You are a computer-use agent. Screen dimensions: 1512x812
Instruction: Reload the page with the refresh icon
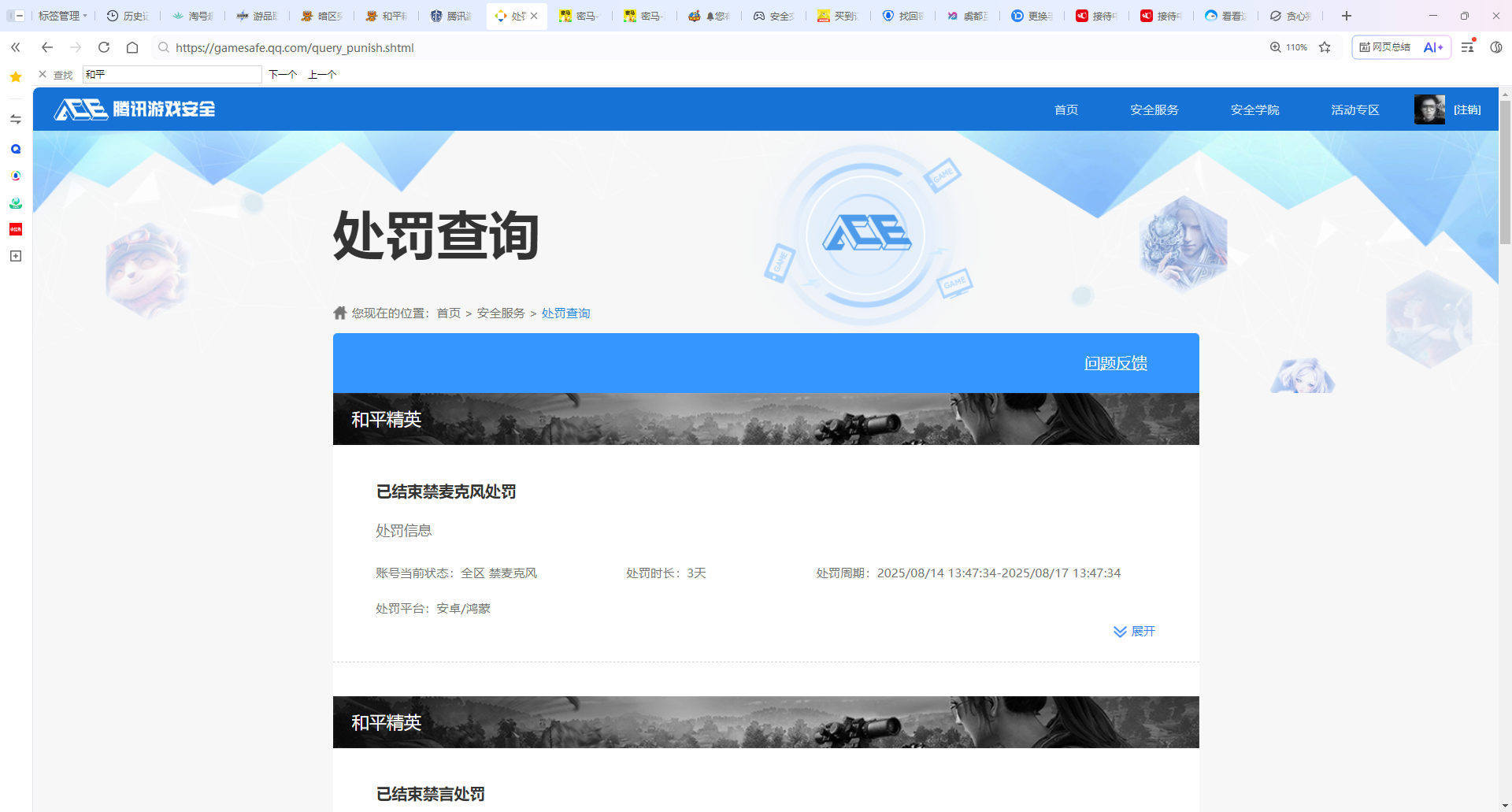103,47
